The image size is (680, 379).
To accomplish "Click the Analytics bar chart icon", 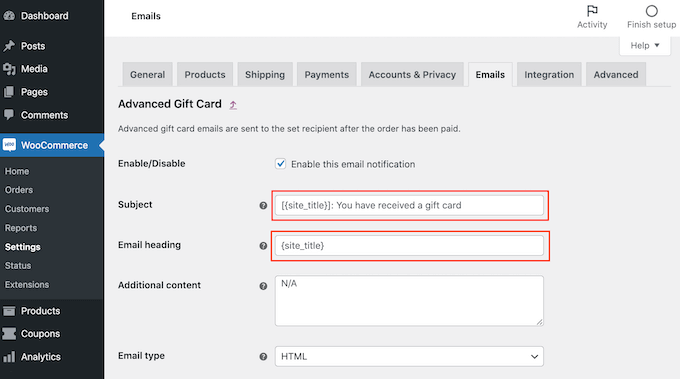I will (x=9, y=357).
